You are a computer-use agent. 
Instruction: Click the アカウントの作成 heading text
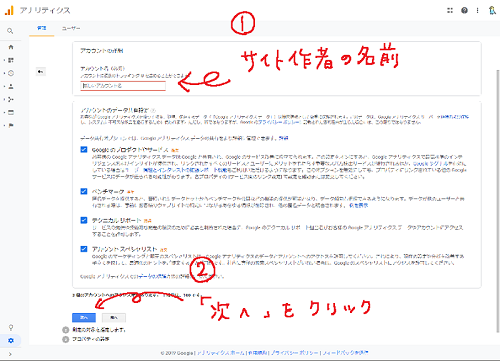click(x=102, y=51)
